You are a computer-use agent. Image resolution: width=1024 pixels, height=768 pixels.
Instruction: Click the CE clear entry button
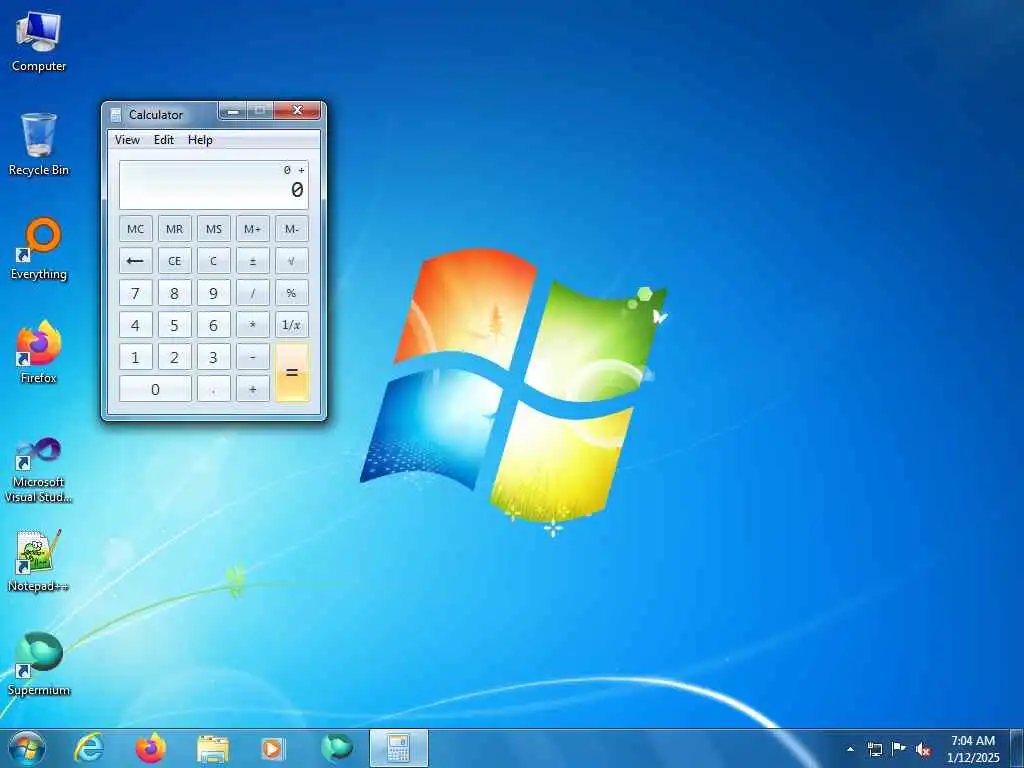click(x=174, y=261)
